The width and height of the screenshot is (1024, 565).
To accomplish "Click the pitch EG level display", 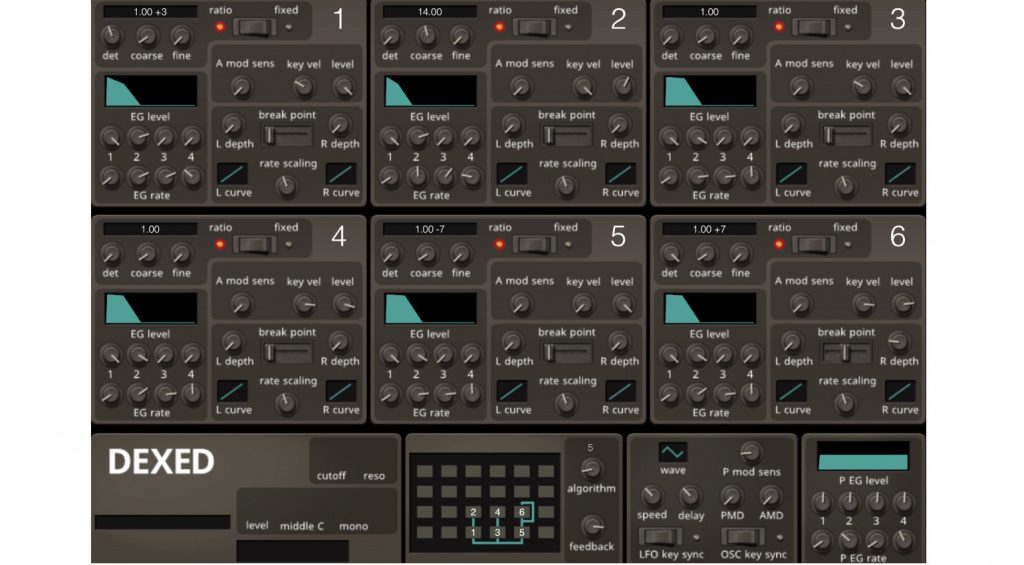I will tap(863, 456).
